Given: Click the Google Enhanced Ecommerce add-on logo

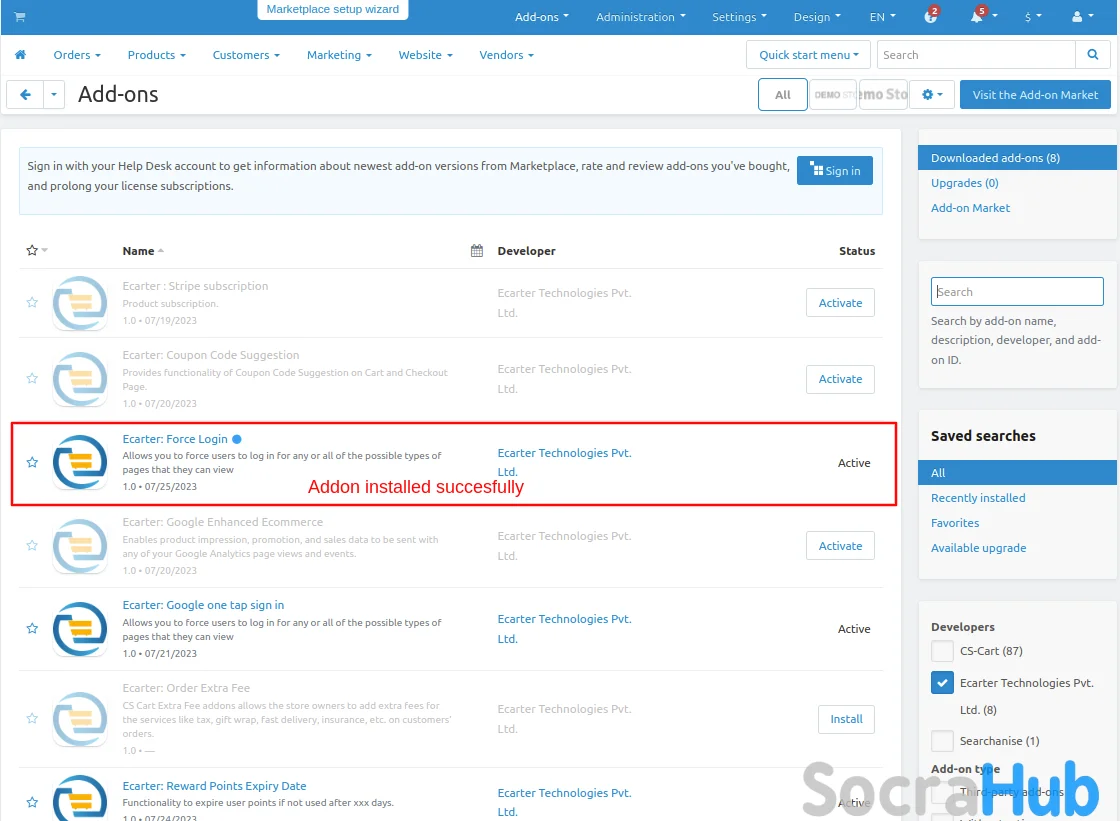Looking at the screenshot, I should click(80, 546).
